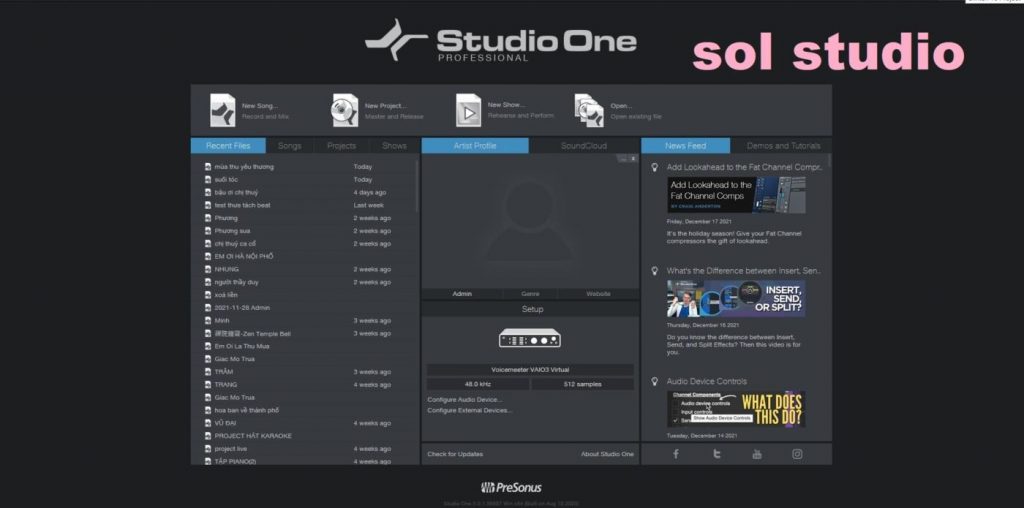Open the Instagram icon below News Feed

pyautogui.click(x=797, y=454)
